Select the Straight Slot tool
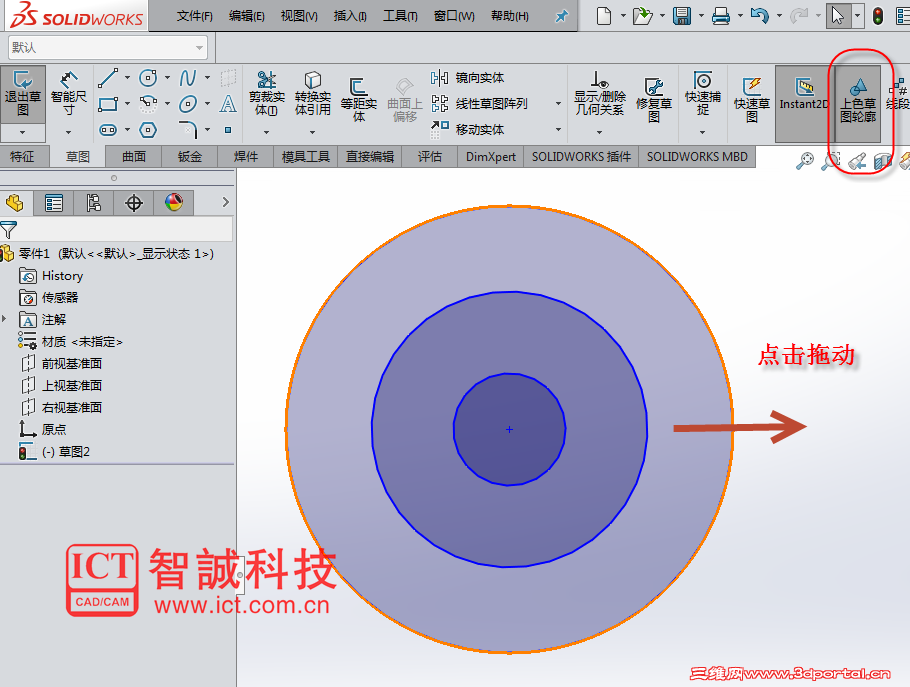The width and height of the screenshot is (910, 687). pos(108,130)
